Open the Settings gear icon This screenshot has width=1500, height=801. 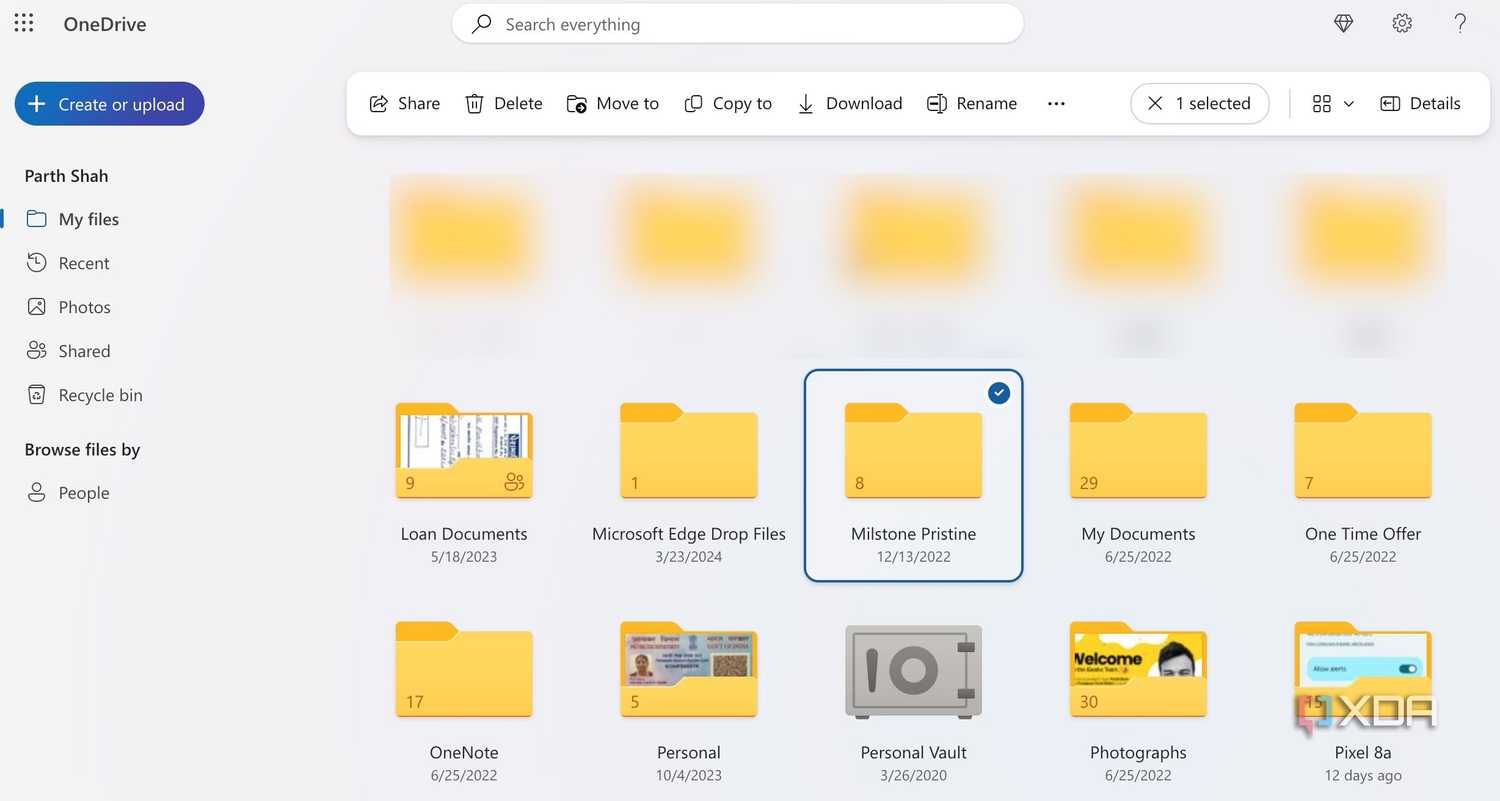[1402, 23]
